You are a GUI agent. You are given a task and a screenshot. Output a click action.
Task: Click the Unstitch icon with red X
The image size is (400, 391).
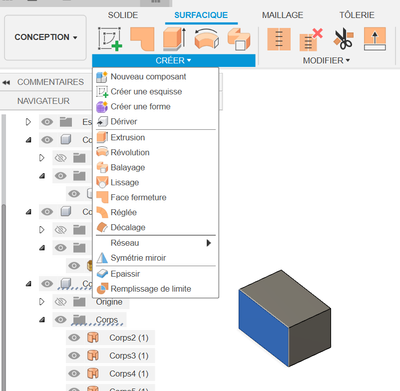(311, 40)
